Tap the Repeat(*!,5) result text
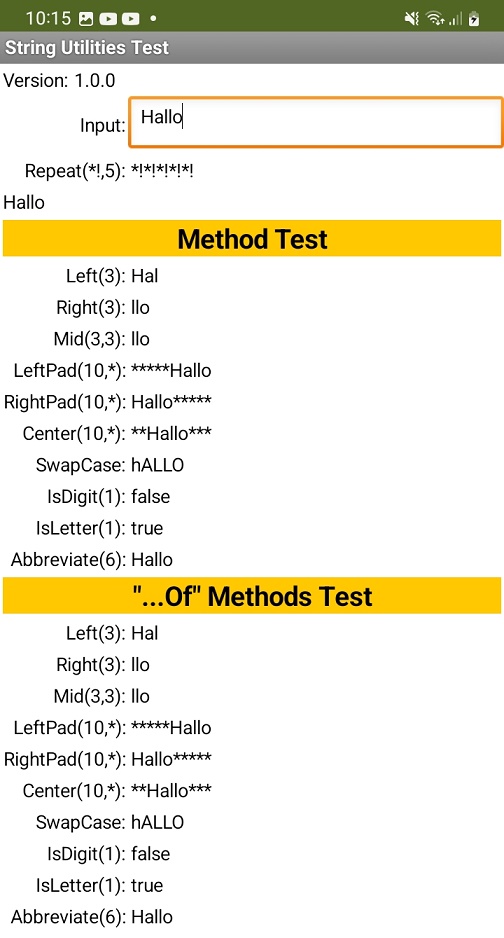Viewport: 504px width, 938px height. (162, 171)
